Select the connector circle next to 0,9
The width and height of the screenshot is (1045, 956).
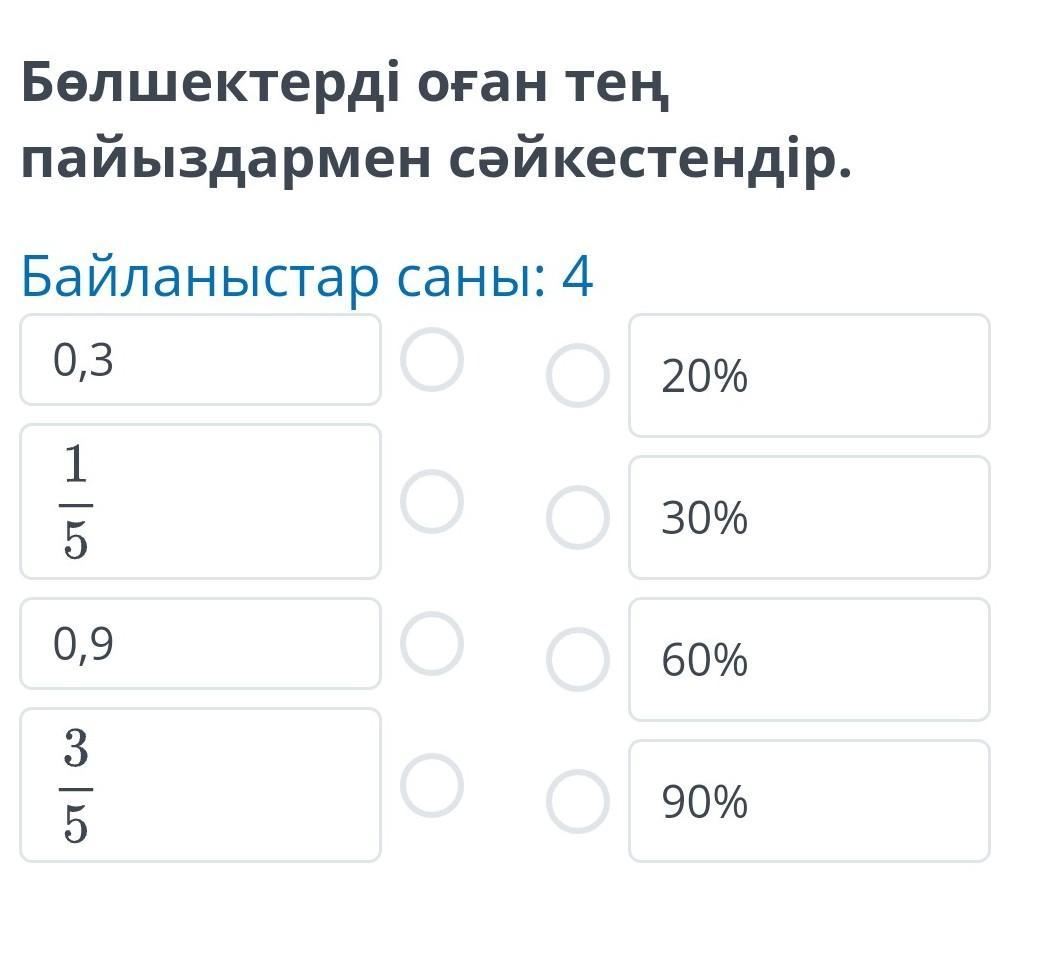[432, 643]
